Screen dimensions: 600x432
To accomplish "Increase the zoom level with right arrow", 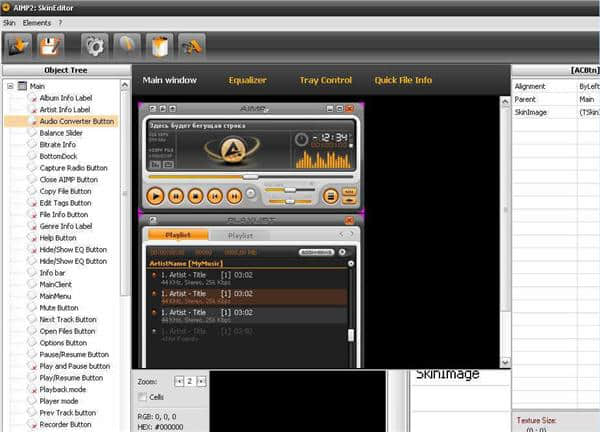I will (x=202, y=381).
